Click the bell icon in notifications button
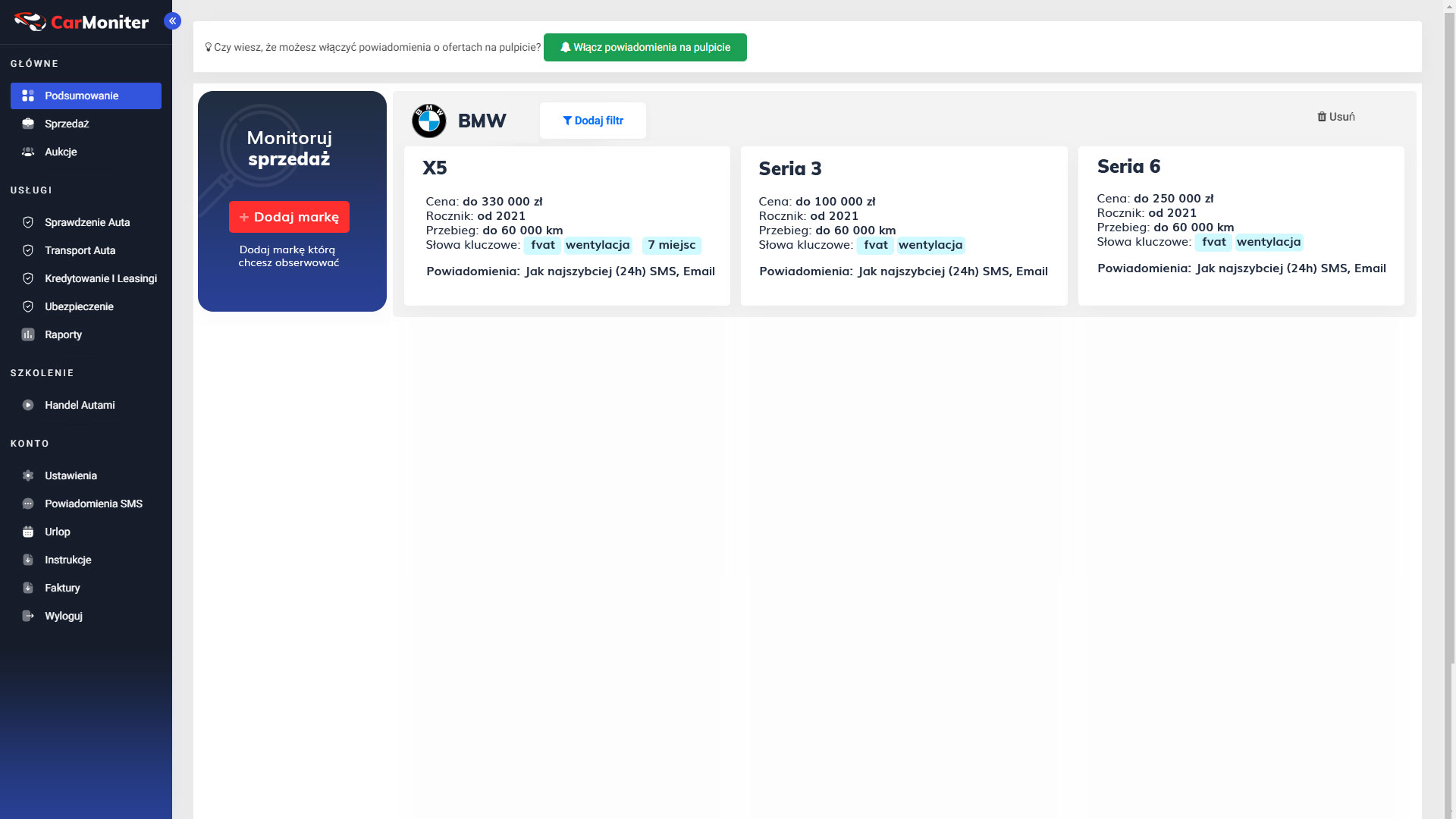The image size is (1456, 819). 565,47
